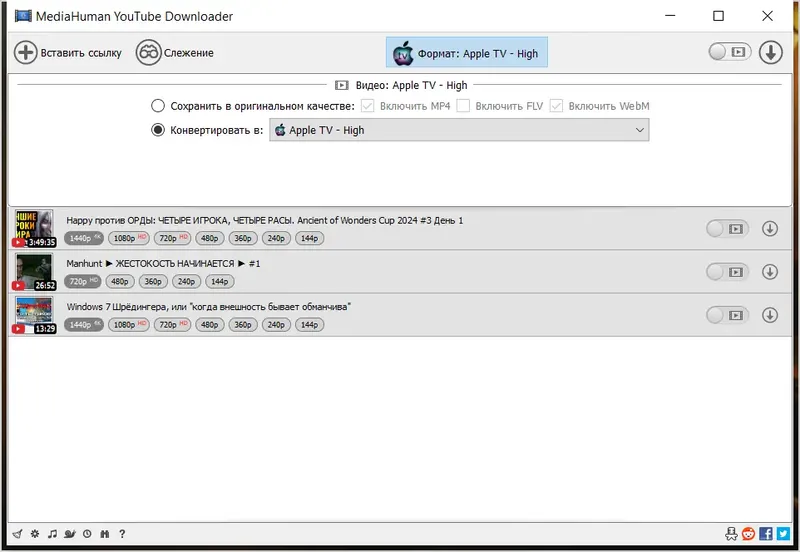Toggle switch on Happy против ОРДЫ row
Image resolution: width=800 pixels, height=552 pixels.
click(728, 229)
